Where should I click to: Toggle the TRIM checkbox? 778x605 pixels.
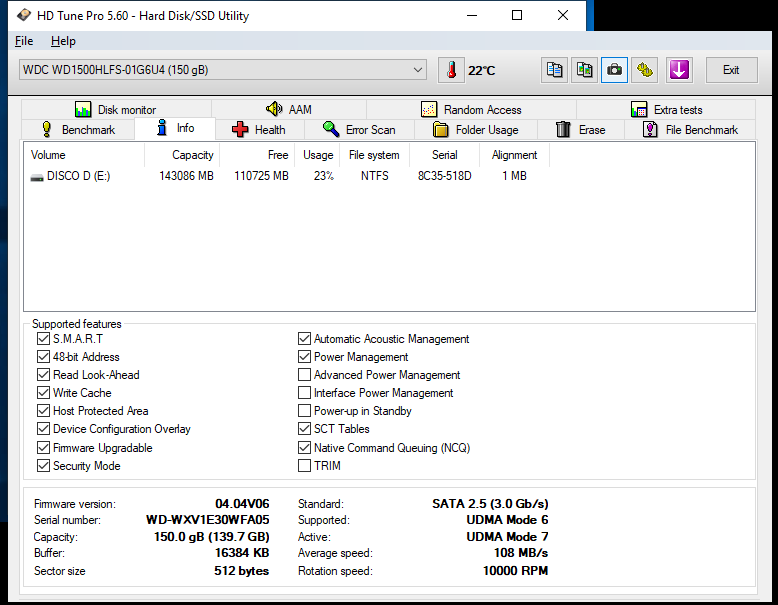pyautogui.click(x=304, y=466)
